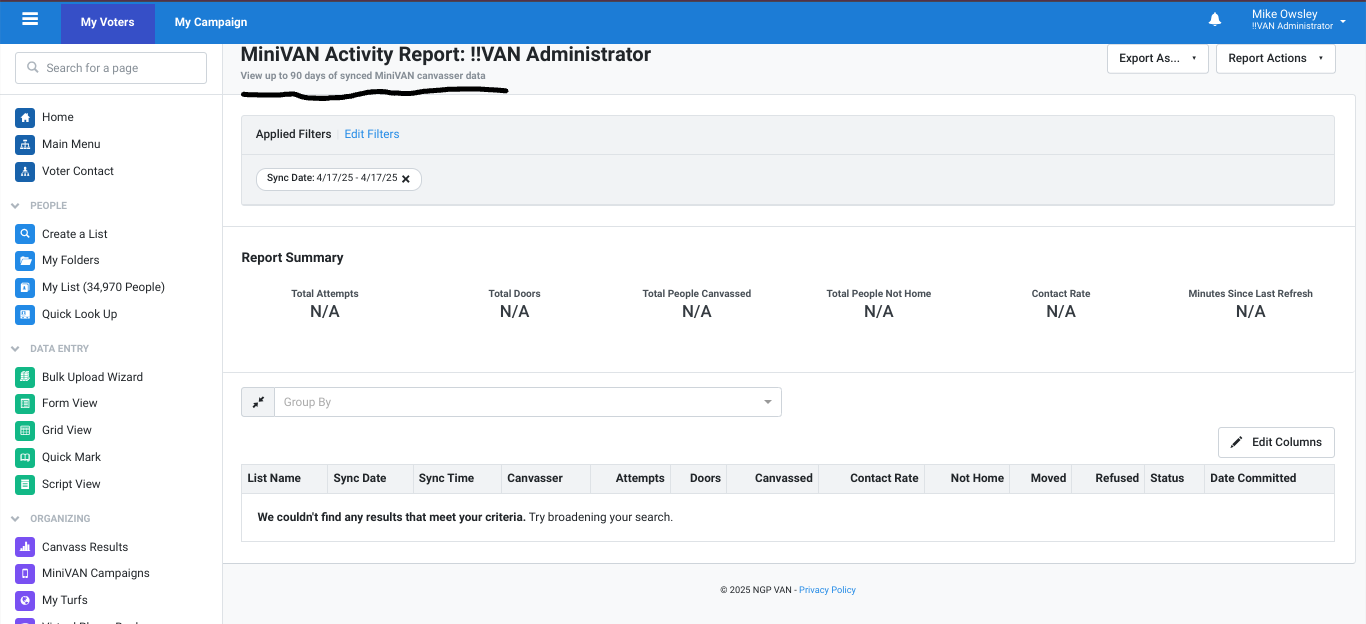The image size is (1366, 624).
Task: Click the Edit Filters link
Action: tap(372, 134)
